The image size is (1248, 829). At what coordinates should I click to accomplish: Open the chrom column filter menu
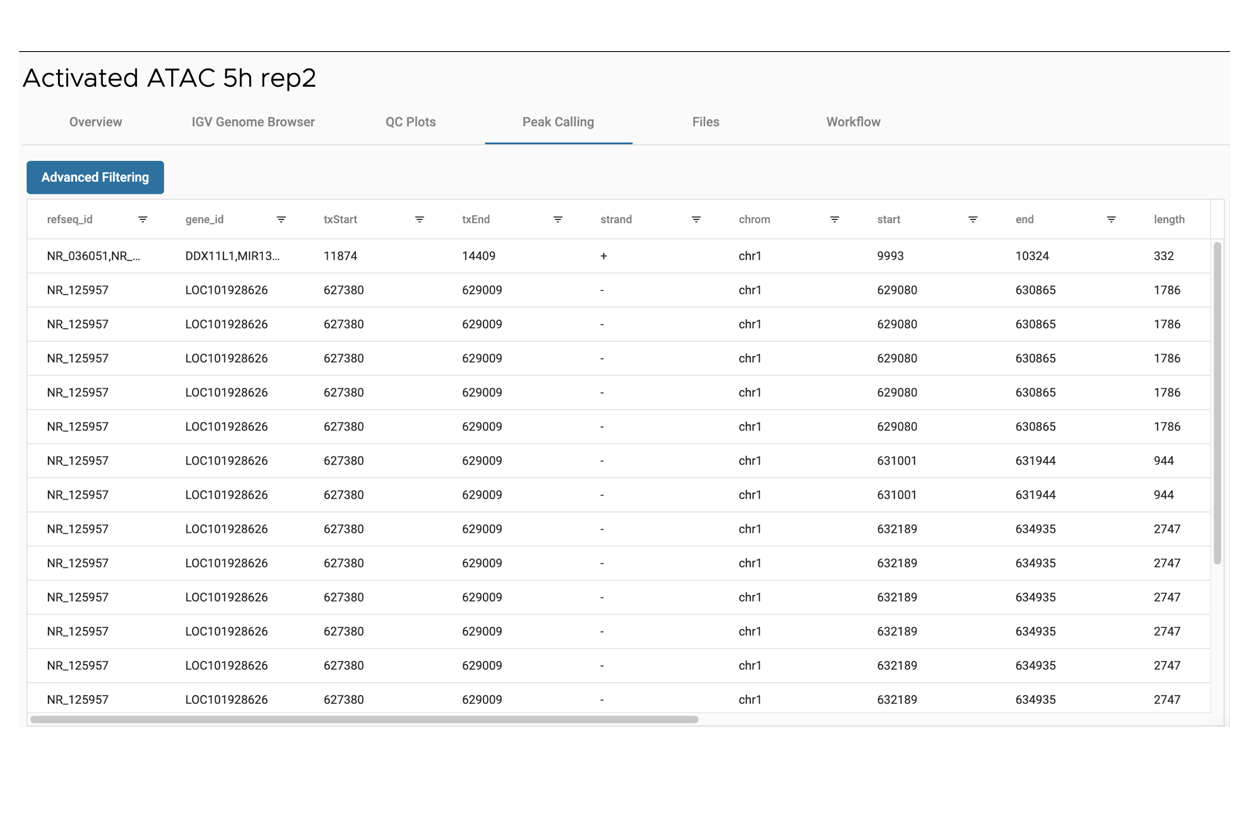click(834, 220)
